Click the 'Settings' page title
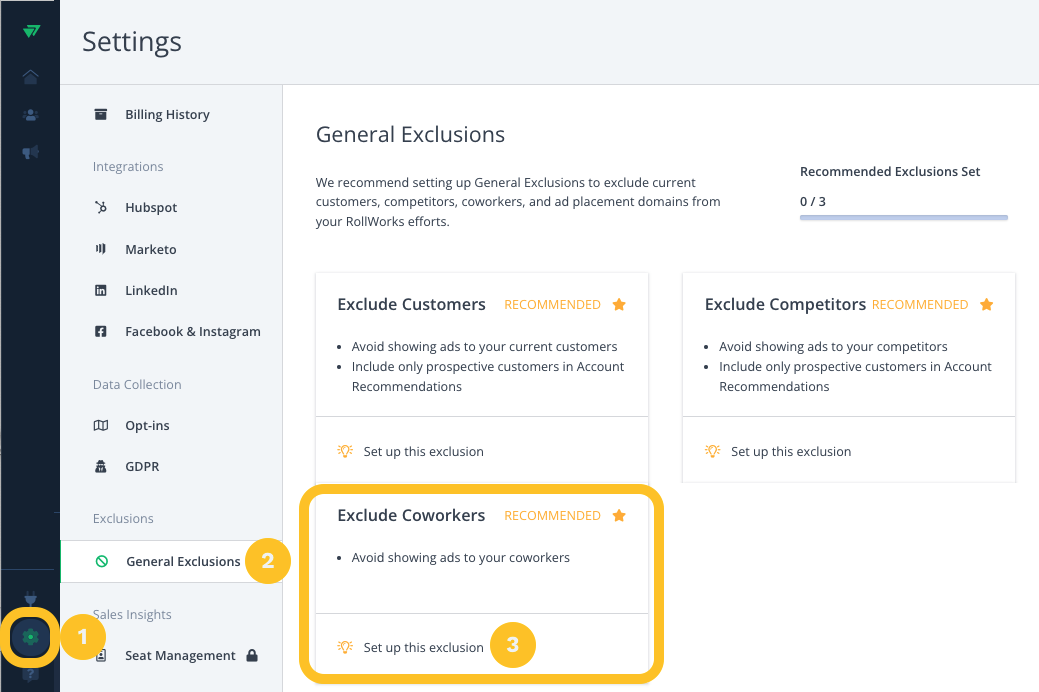 point(132,42)
